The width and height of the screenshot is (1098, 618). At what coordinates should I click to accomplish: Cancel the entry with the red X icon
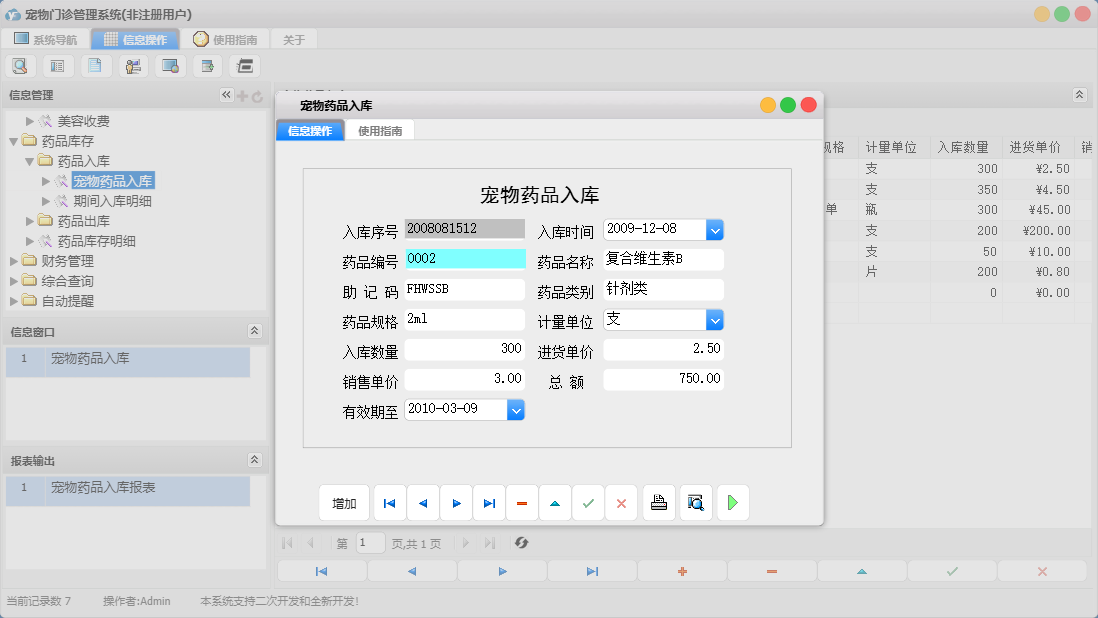click(621, 502)
